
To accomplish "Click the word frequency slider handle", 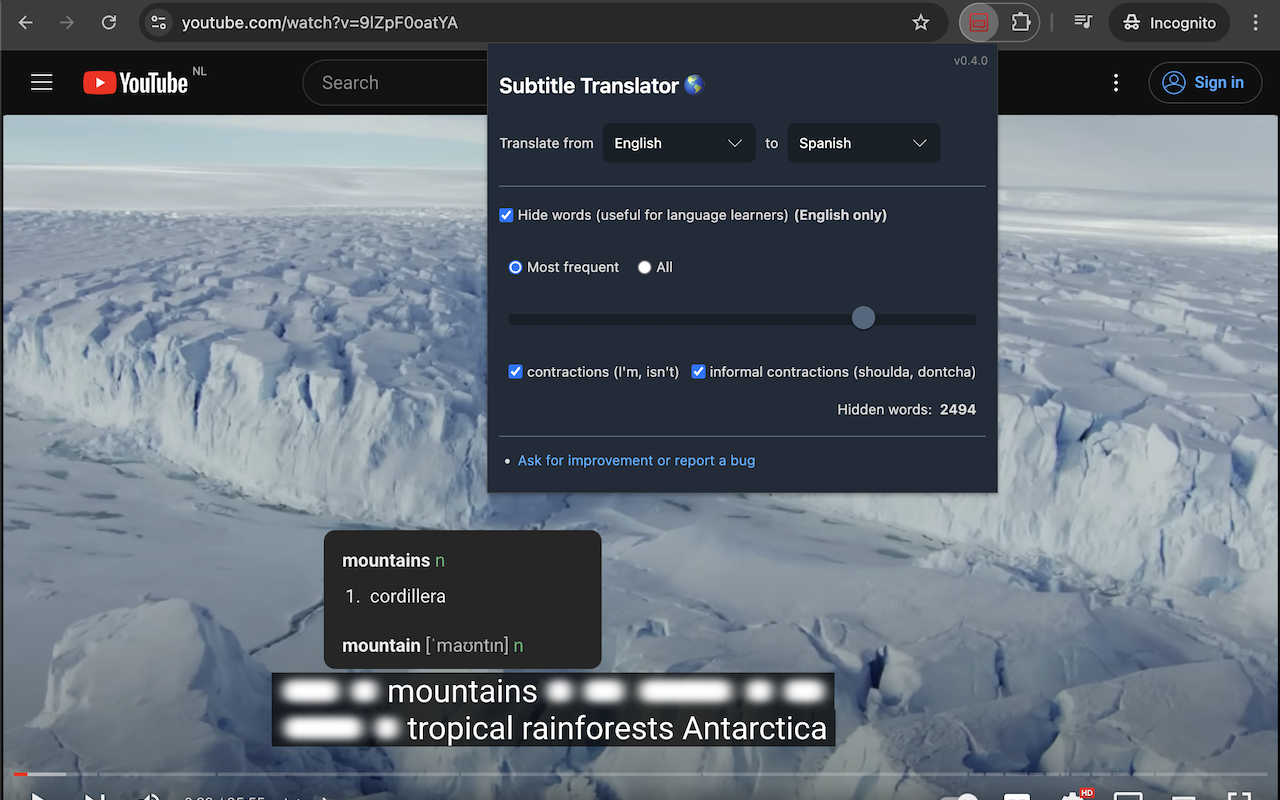I will pos(863,318).
